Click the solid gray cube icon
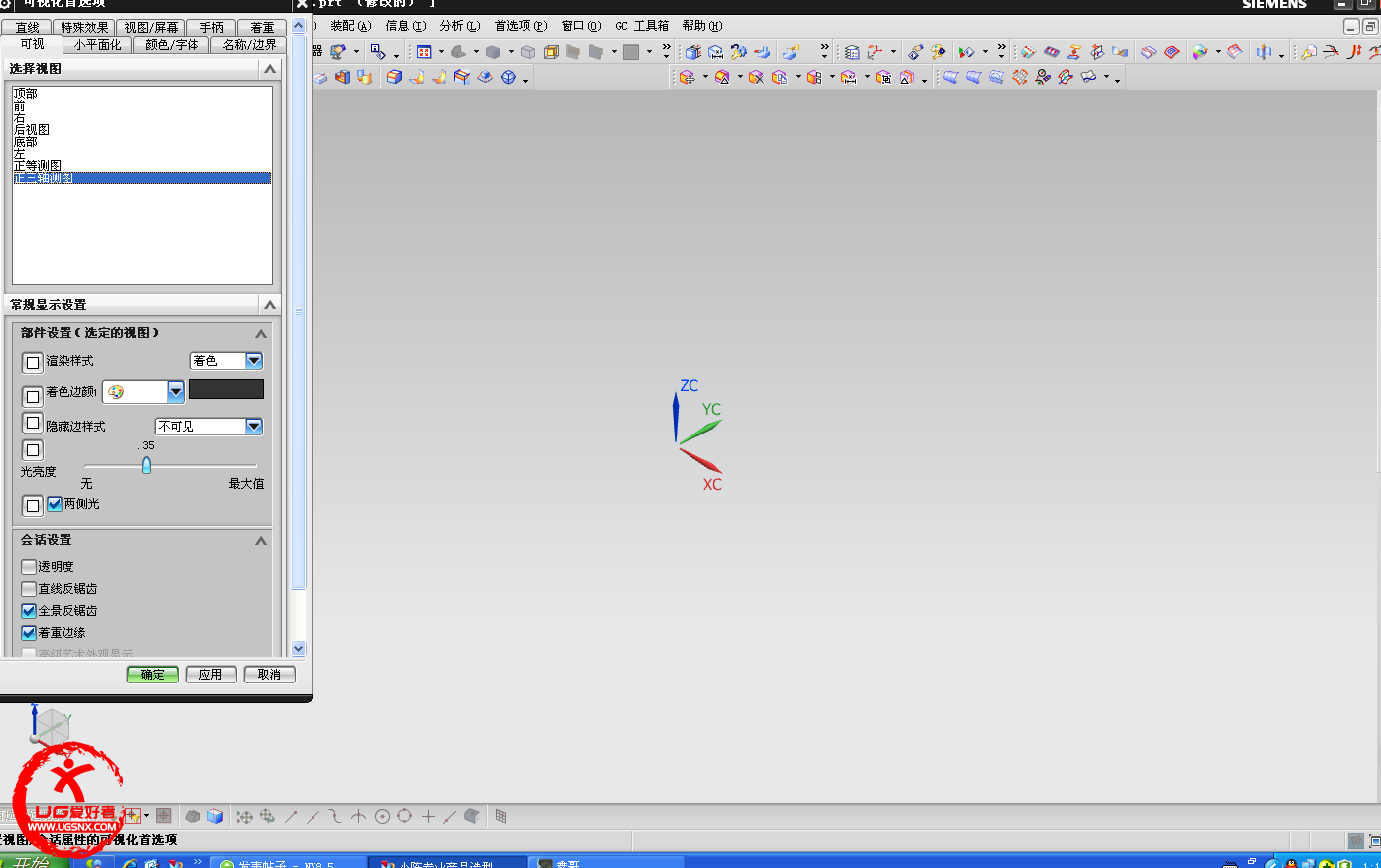 493,52
